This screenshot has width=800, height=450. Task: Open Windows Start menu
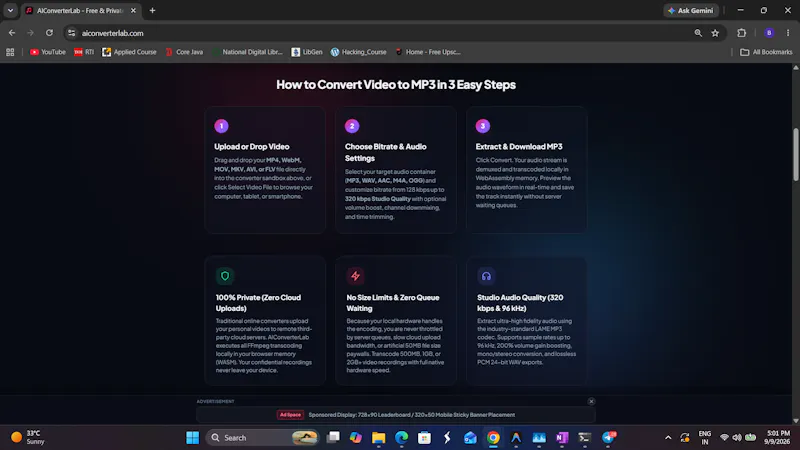(x=192, y=438)
